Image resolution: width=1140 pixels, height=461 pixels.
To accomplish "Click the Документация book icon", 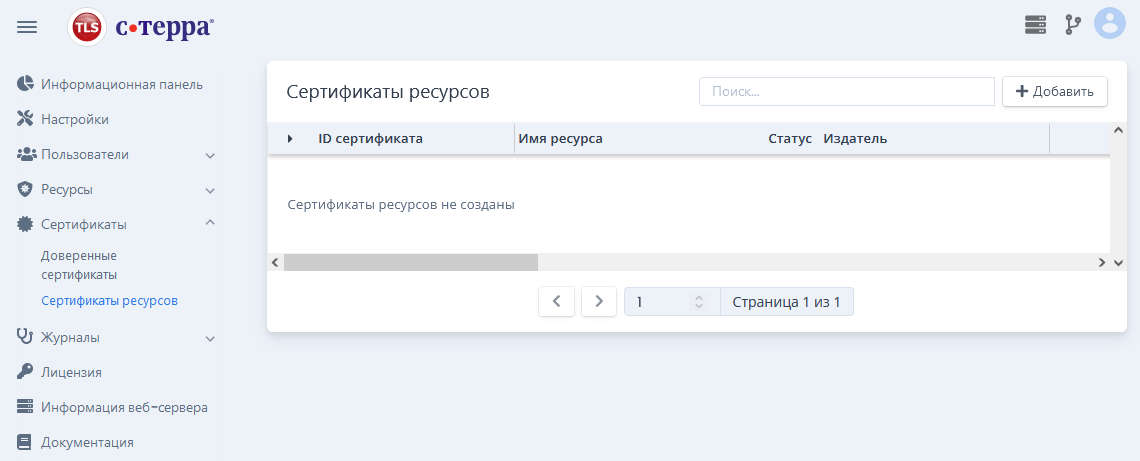I will (x=25, y=442).
